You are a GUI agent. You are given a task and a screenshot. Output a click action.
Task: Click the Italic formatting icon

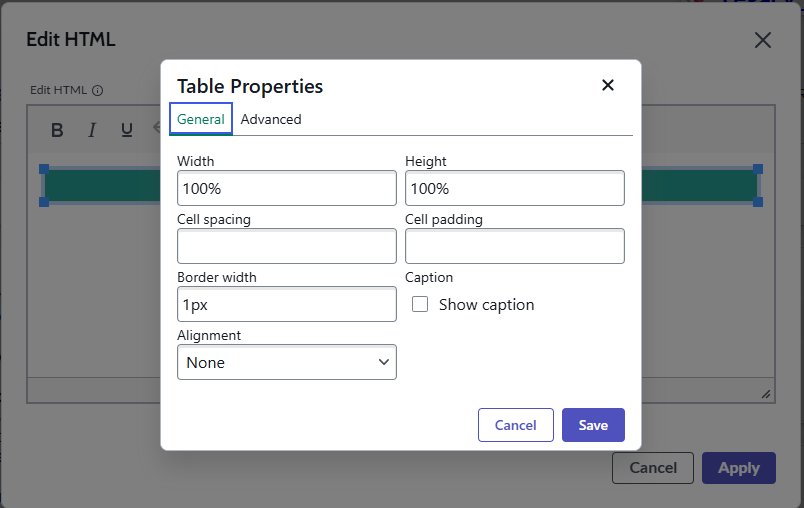(92, 130)
